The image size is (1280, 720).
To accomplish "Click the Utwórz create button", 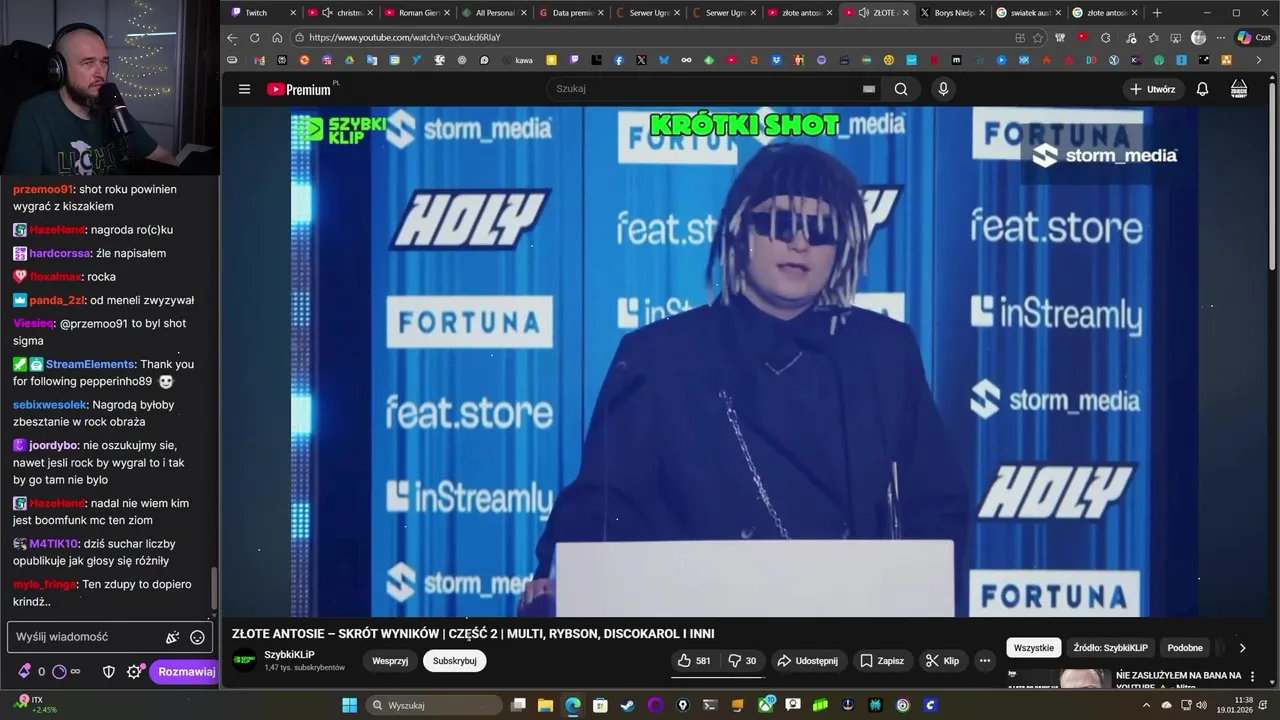I will (x=1152, y=89).
